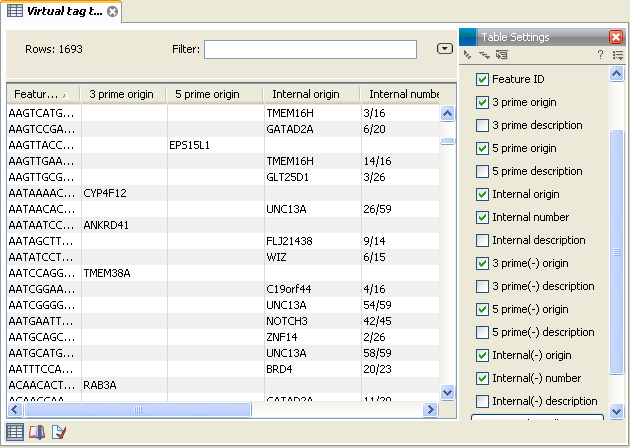
Task: Click the table horizontal scrollbar right arrow
Action: pyautogui.click(x=430, y=409)
